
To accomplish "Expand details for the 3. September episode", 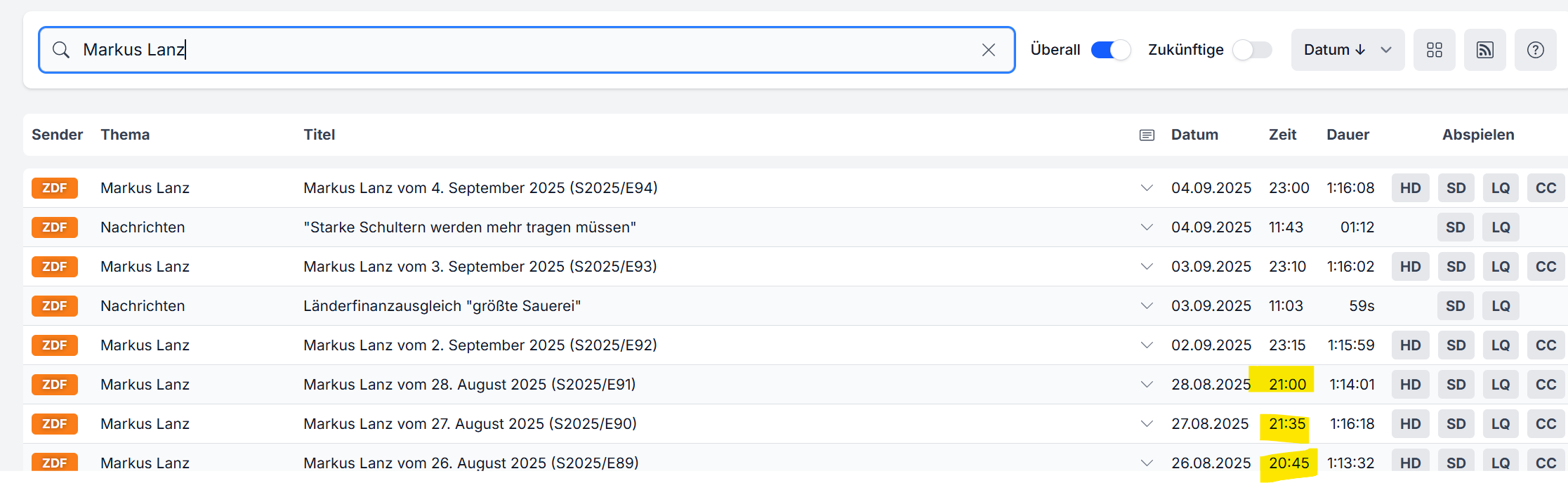I will [1147, 267].
